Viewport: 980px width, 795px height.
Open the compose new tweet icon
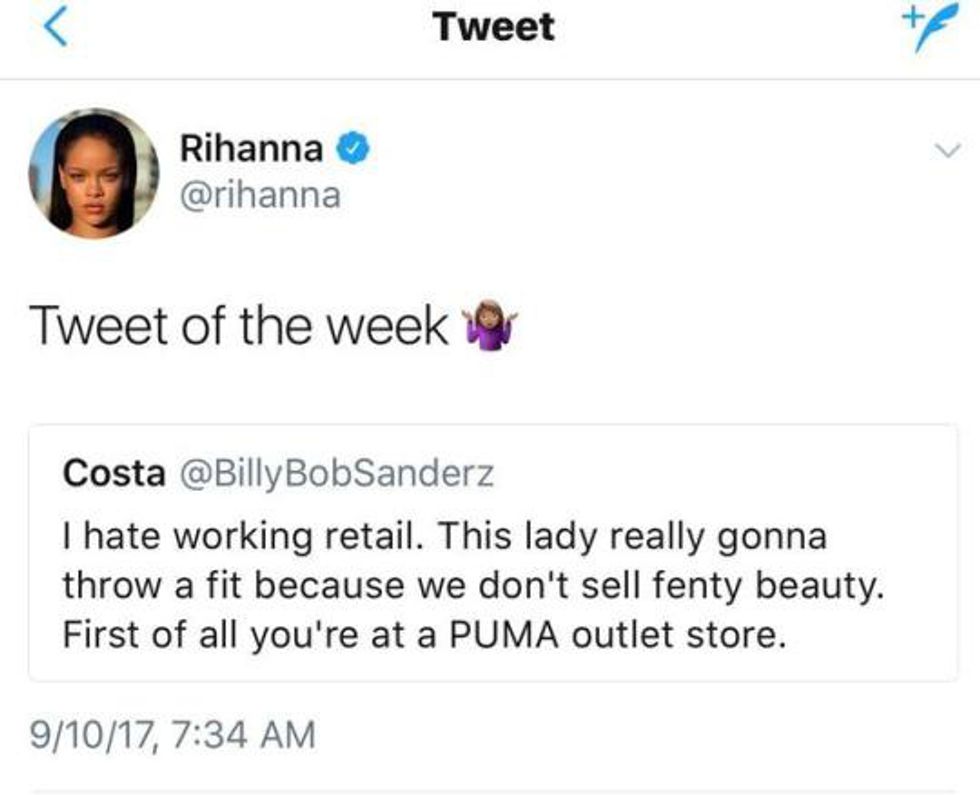(x=925, y=27)
